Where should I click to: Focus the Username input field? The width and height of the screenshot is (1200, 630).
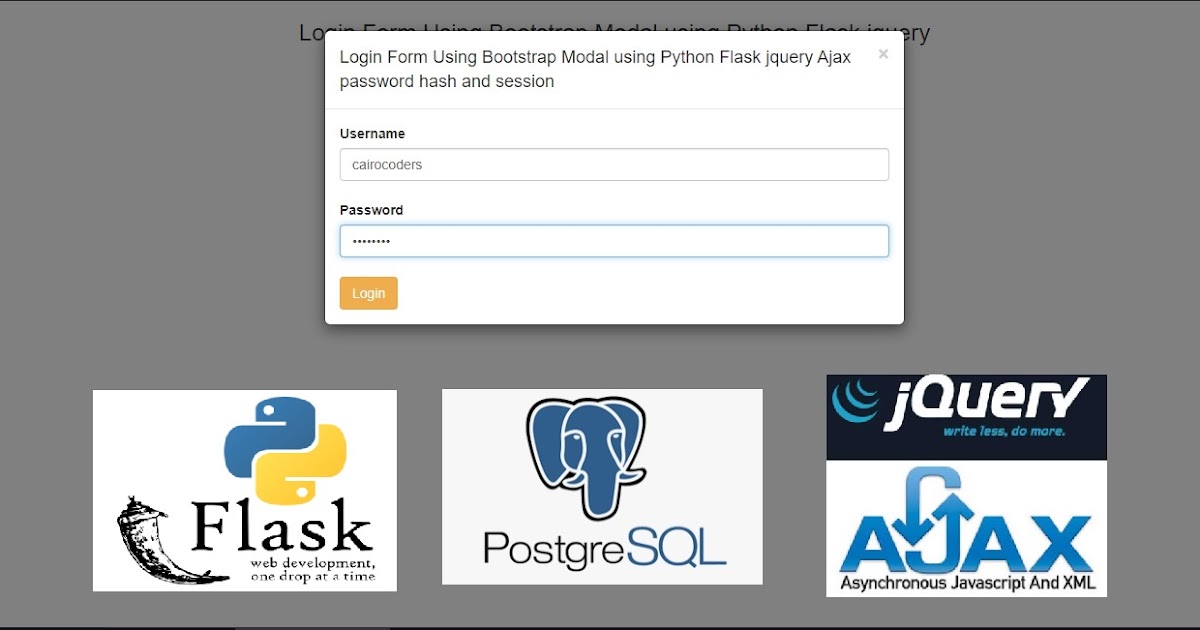pyautogui.click(x=614, y=164)
